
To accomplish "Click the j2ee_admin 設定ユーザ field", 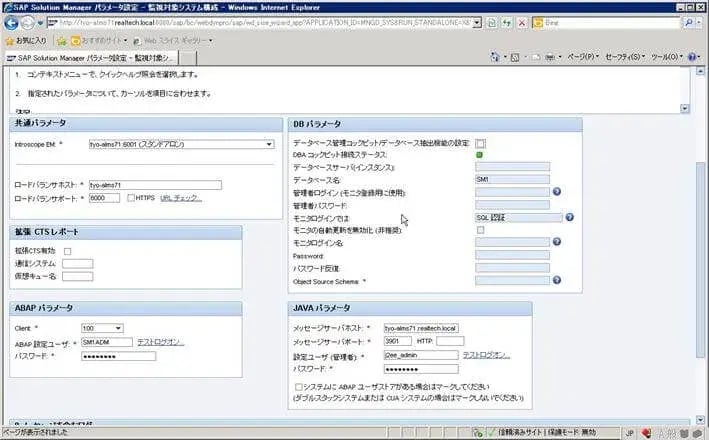I will tap(421, 355).
